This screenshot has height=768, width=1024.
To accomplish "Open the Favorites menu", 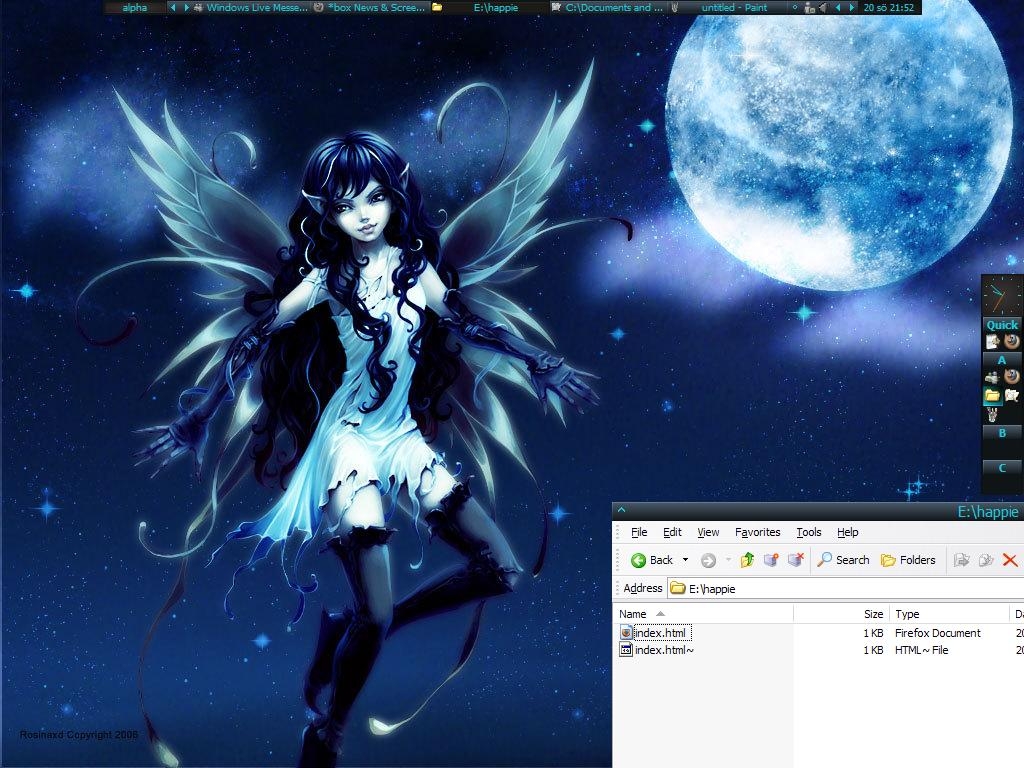I will tap(758, 532).
